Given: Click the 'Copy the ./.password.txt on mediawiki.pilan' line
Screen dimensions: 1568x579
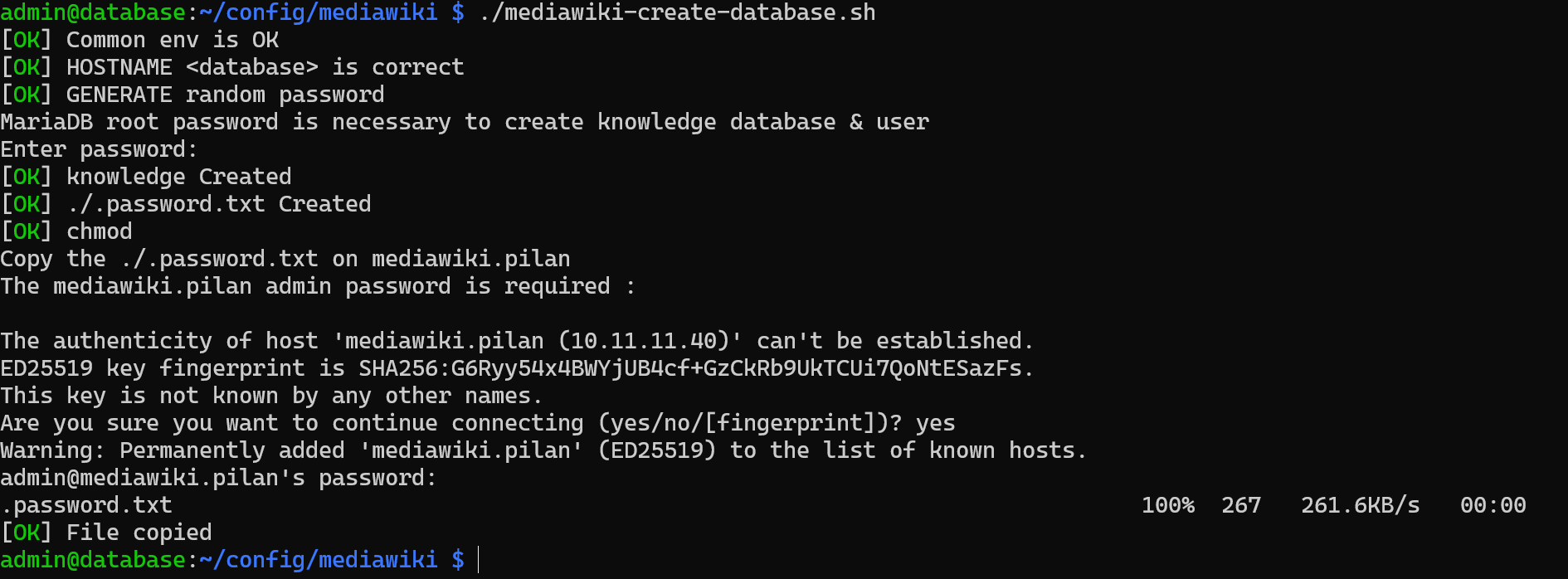Looking at the screenshot, I should [285, 259].
